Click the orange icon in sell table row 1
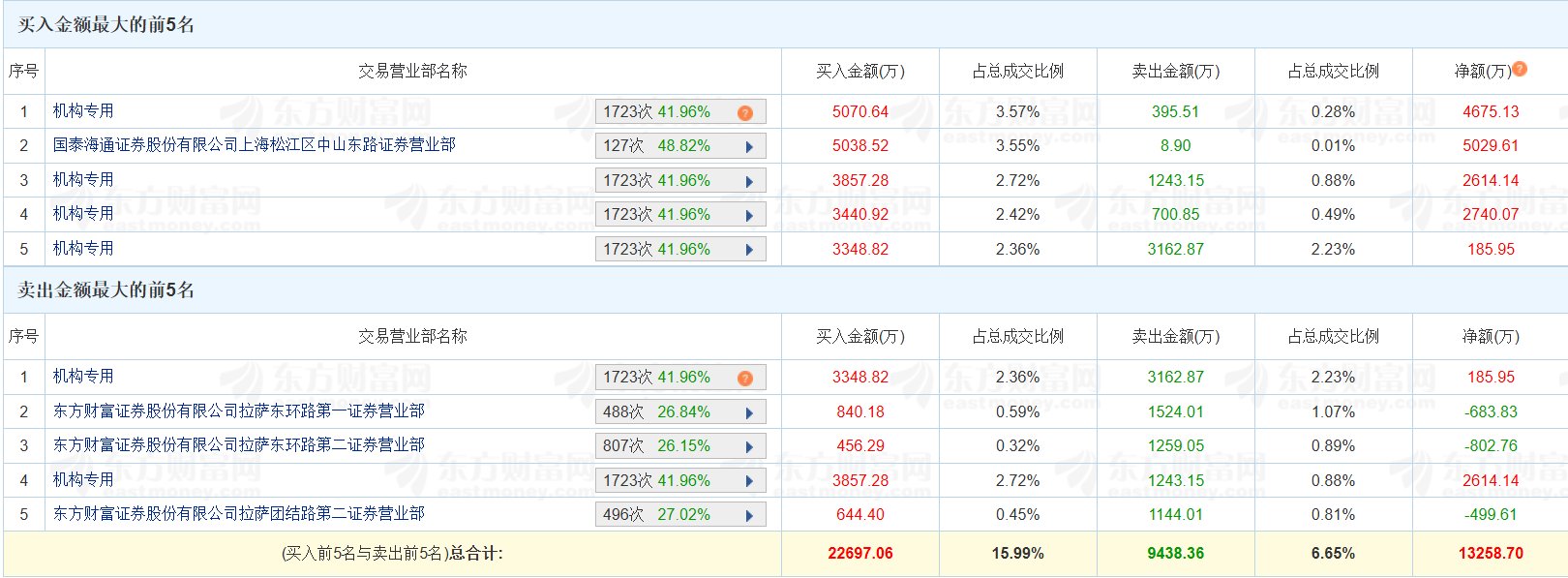This screenshot has width=1568, height=578. 744,379
